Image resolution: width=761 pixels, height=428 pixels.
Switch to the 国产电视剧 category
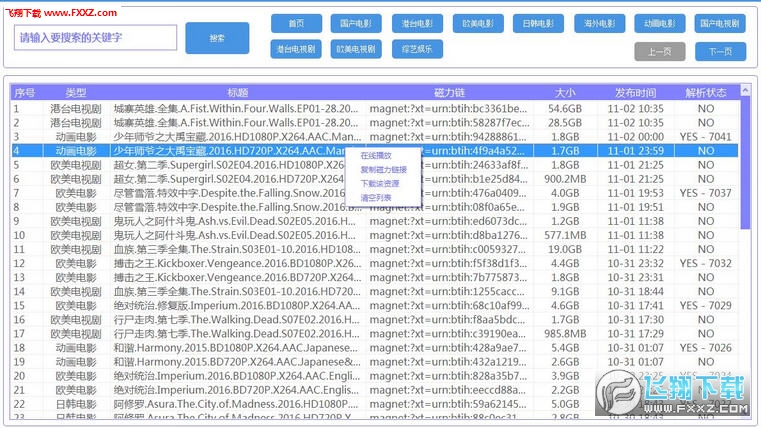720,23
